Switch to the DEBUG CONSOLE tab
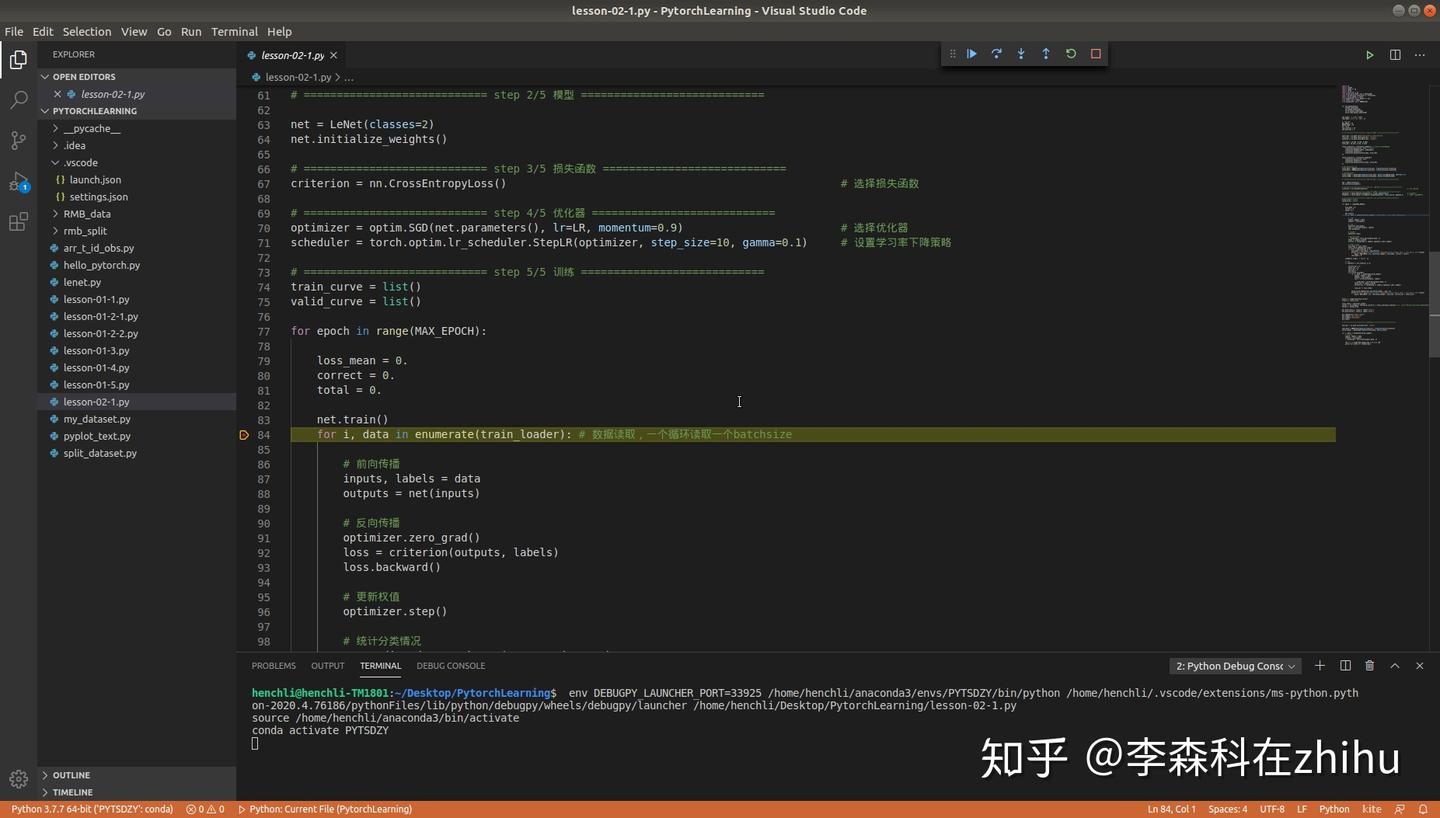The height and width of the screenshot is (818, 1440). coord(451,665)
